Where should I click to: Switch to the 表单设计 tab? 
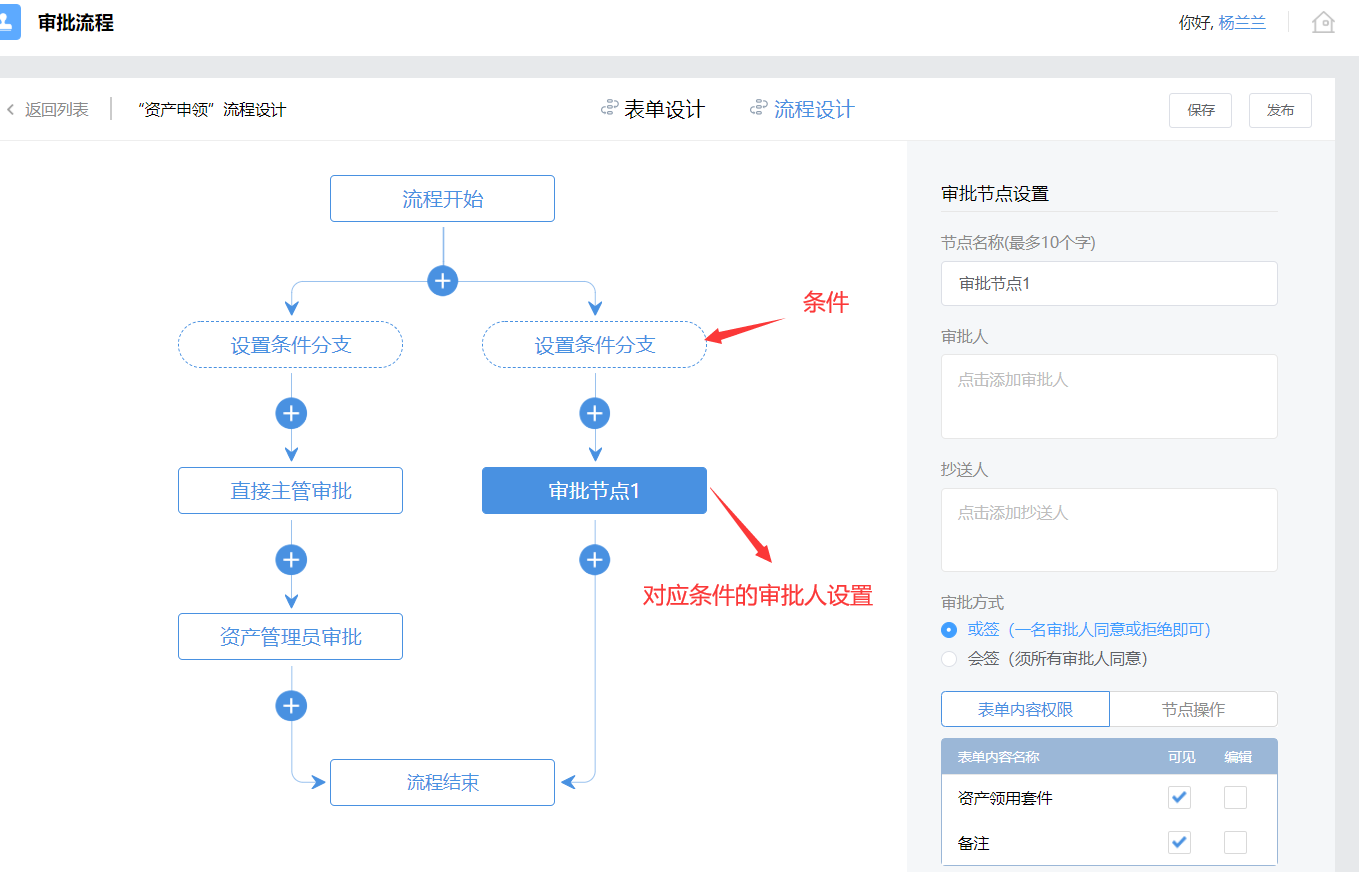pyautogui.click(x=653, y=110)
